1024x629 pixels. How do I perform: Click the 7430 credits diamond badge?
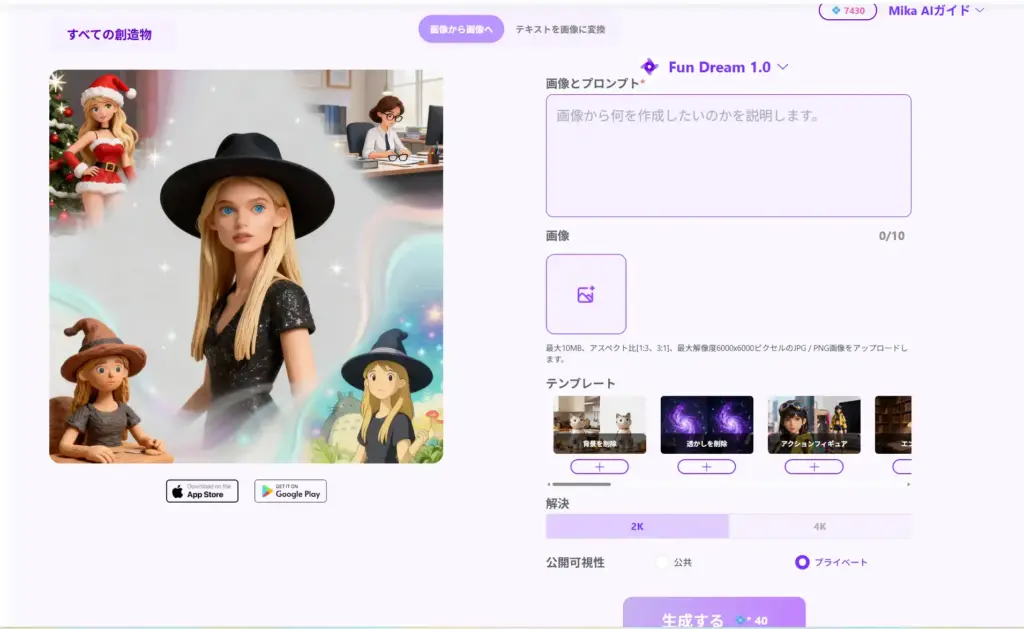(847, 10)
